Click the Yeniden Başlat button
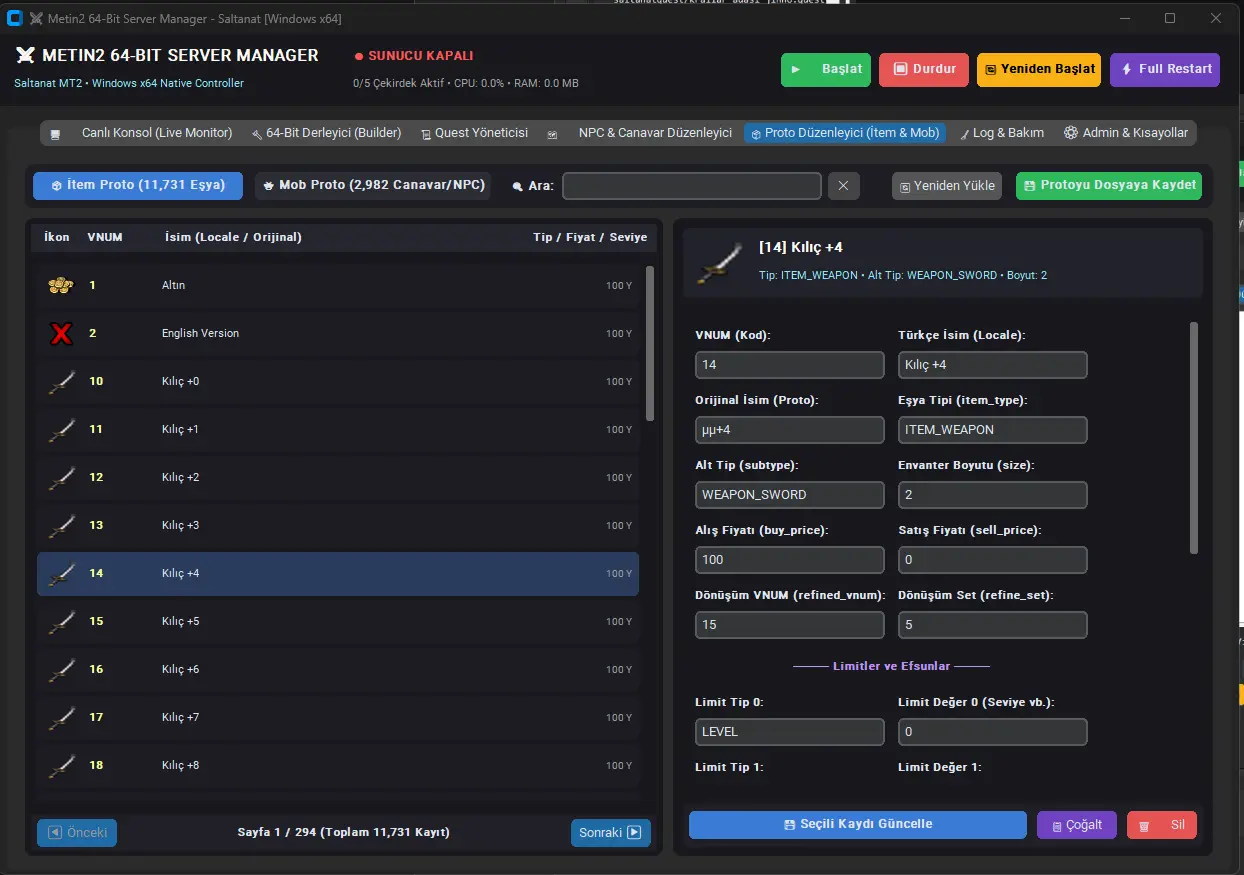This screenshot has width=1244, height=875. pyautogui.click(x=1039, y=70)
